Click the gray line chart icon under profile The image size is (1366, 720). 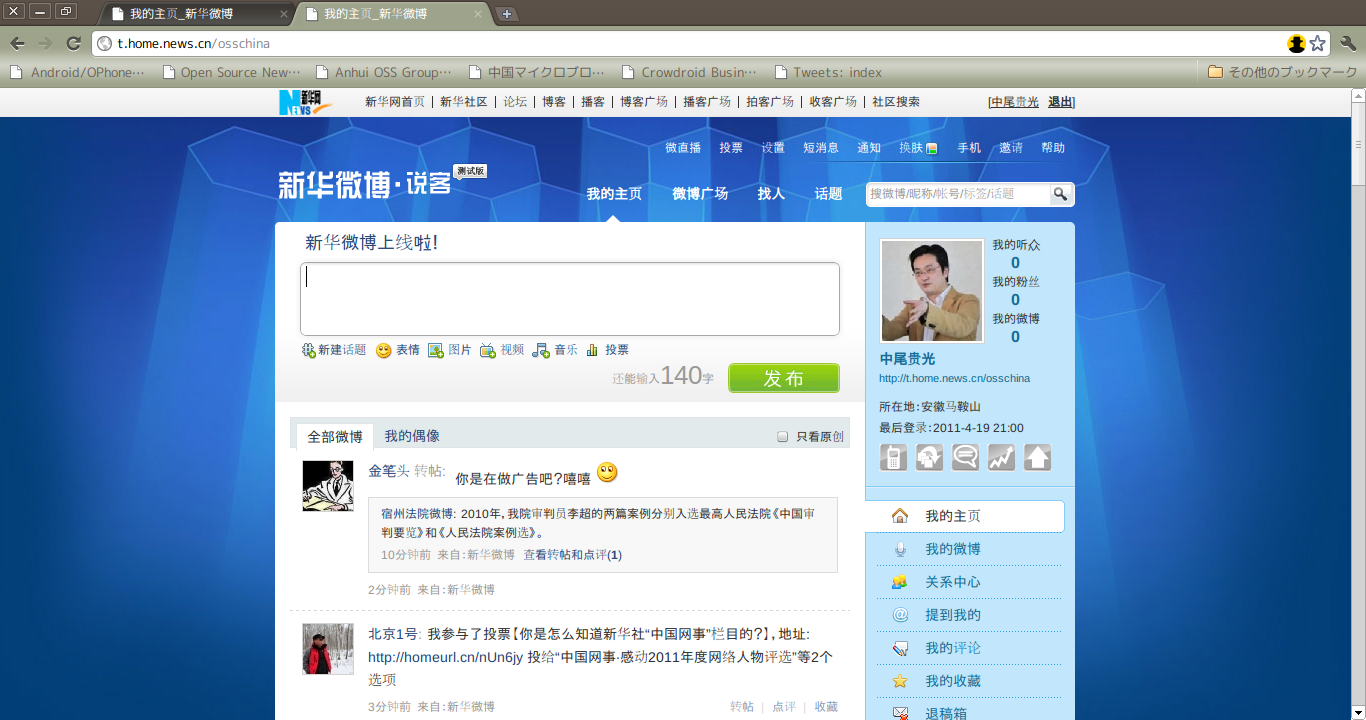point(1001,457)
